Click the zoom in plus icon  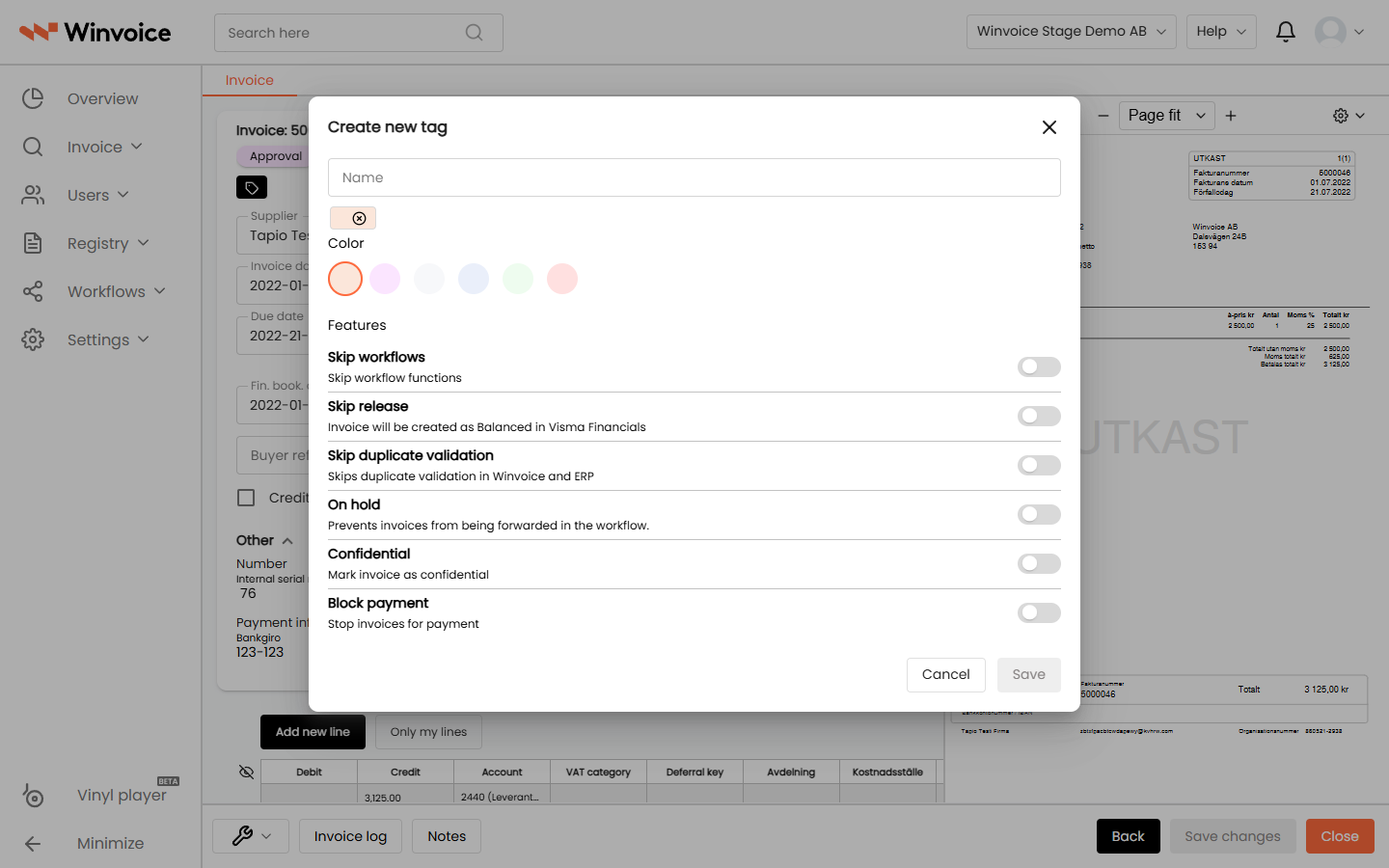1231,116
